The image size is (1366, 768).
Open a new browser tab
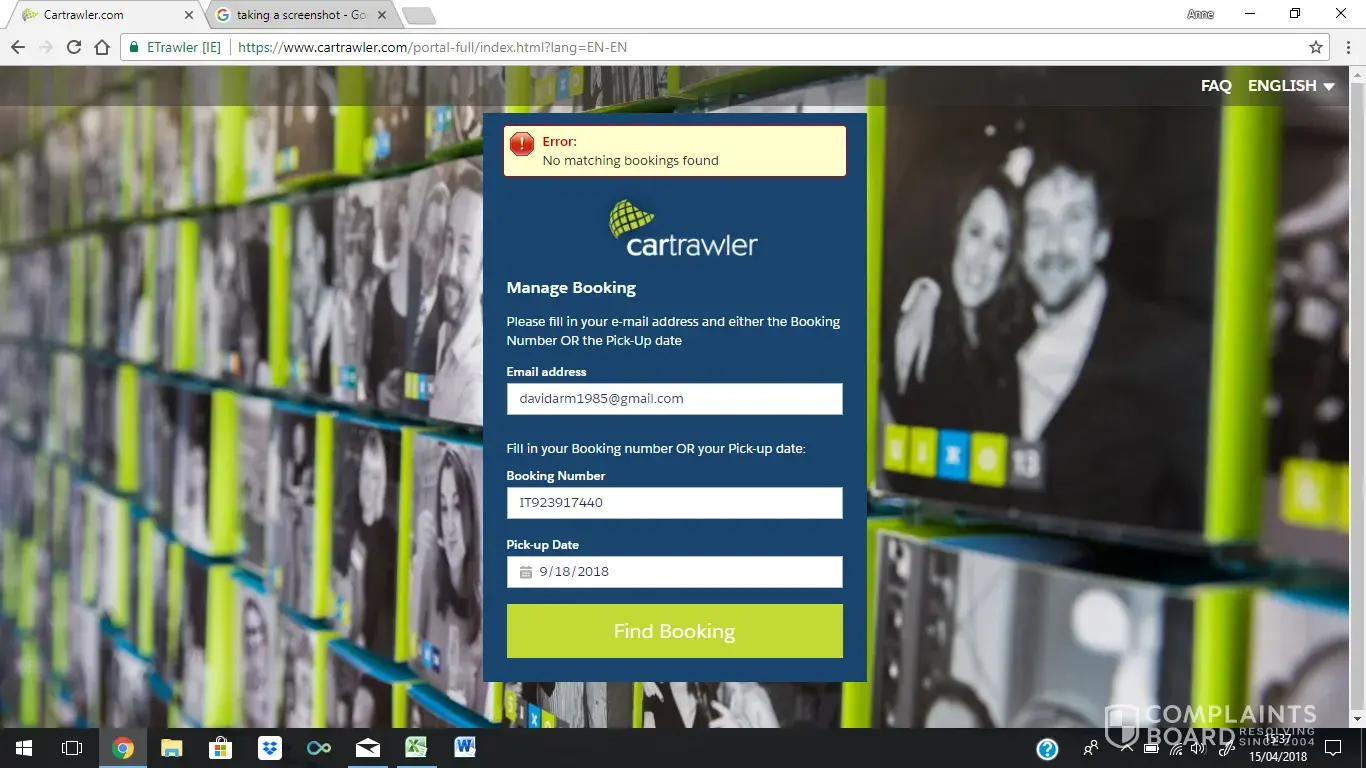pyautogui.click(x=418, y=15)
